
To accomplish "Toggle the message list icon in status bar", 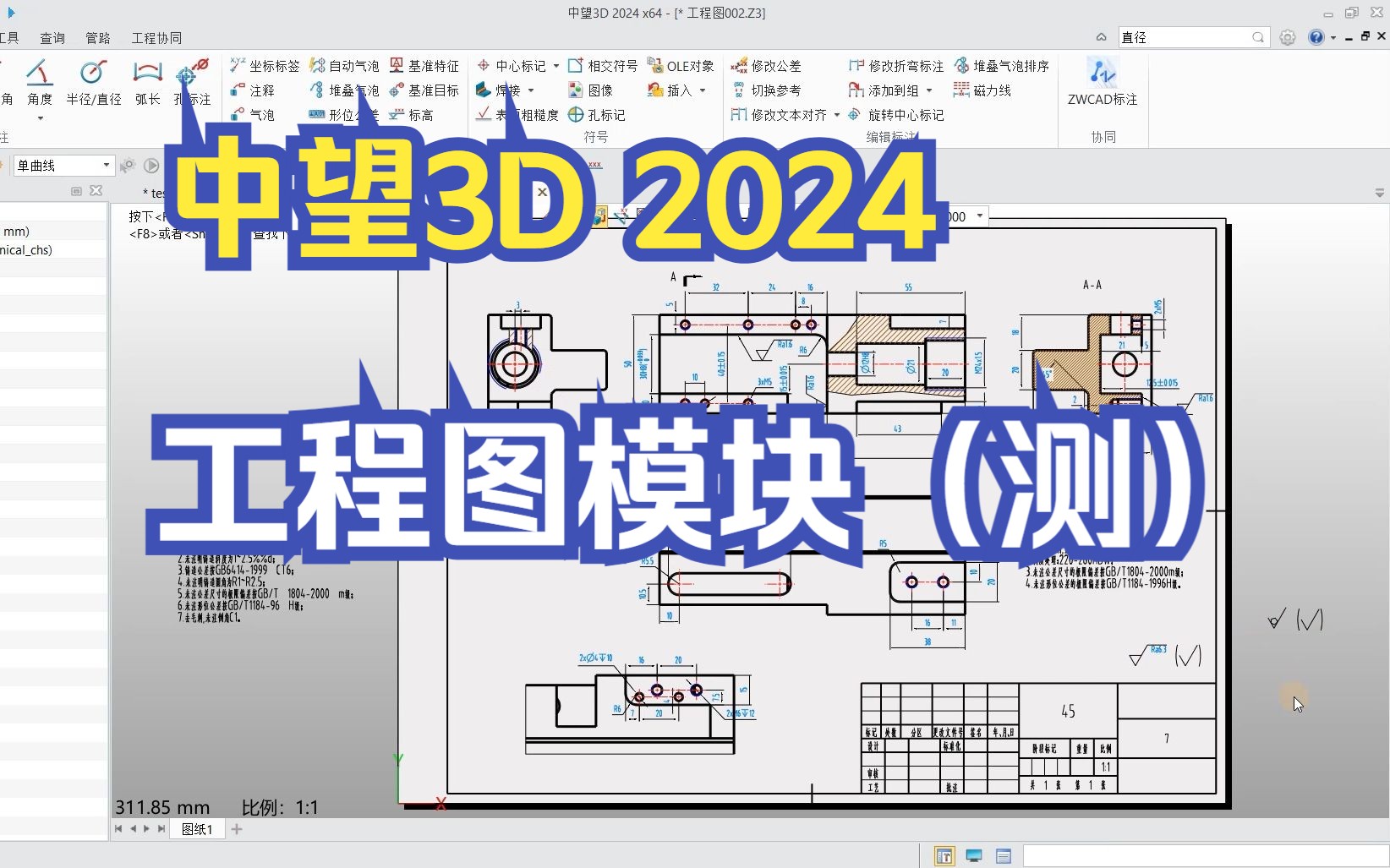I will (1004, 856).
